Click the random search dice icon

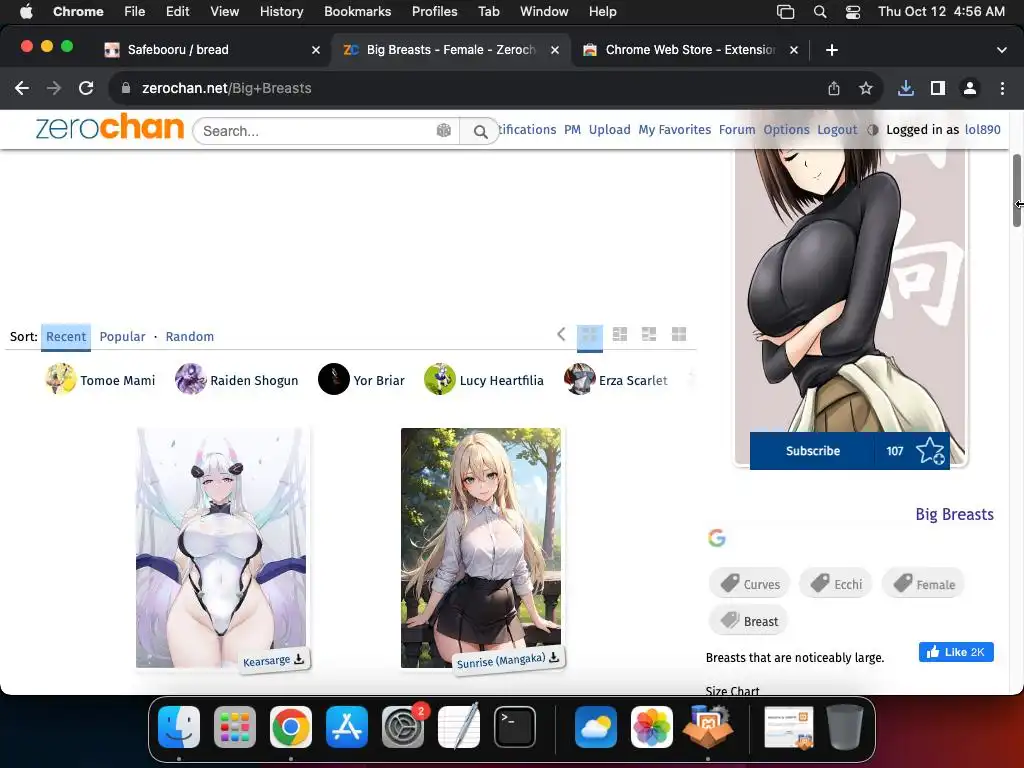click(x=443, y=131)
